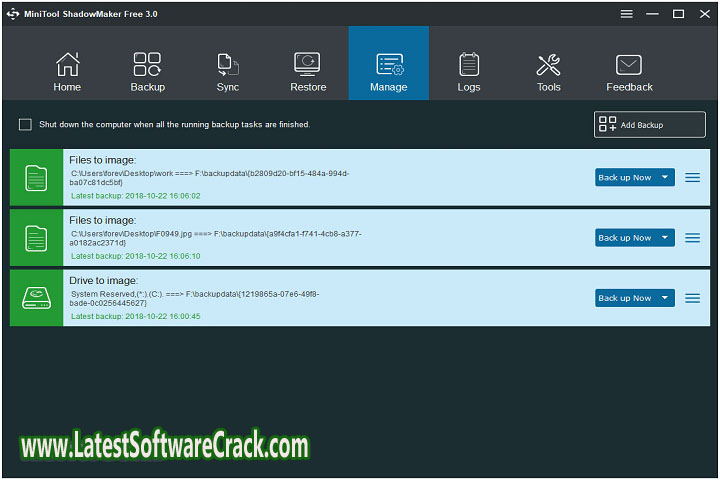
Task: Click the path text containing F0949.jpg
Action: click(x=215, y=238)
